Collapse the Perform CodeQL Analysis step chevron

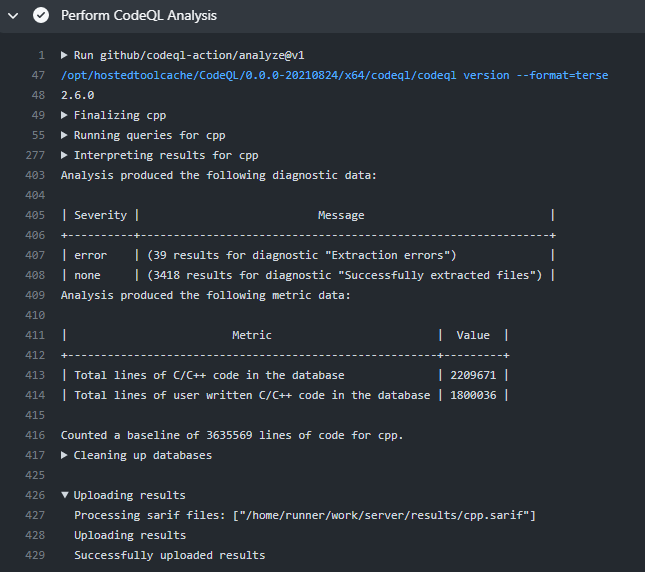pos(14,16)
